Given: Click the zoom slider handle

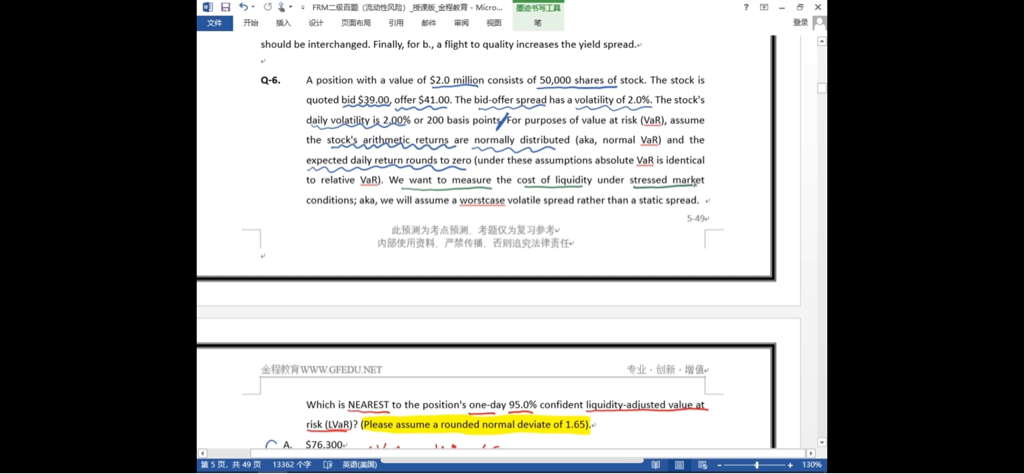Looking at the screenshot, I should pos(757,465).
